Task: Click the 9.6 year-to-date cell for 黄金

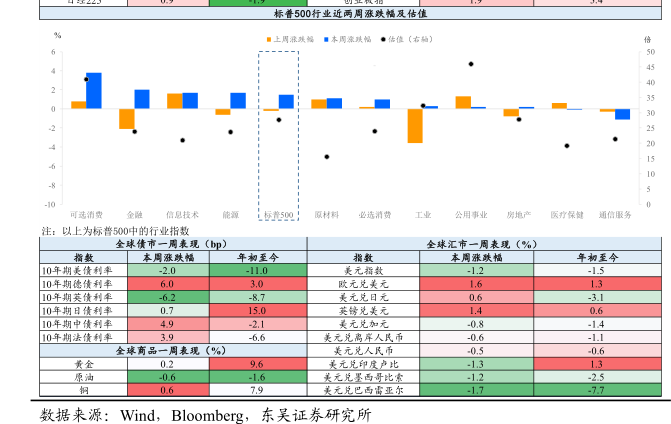Action: coord(258,364)
